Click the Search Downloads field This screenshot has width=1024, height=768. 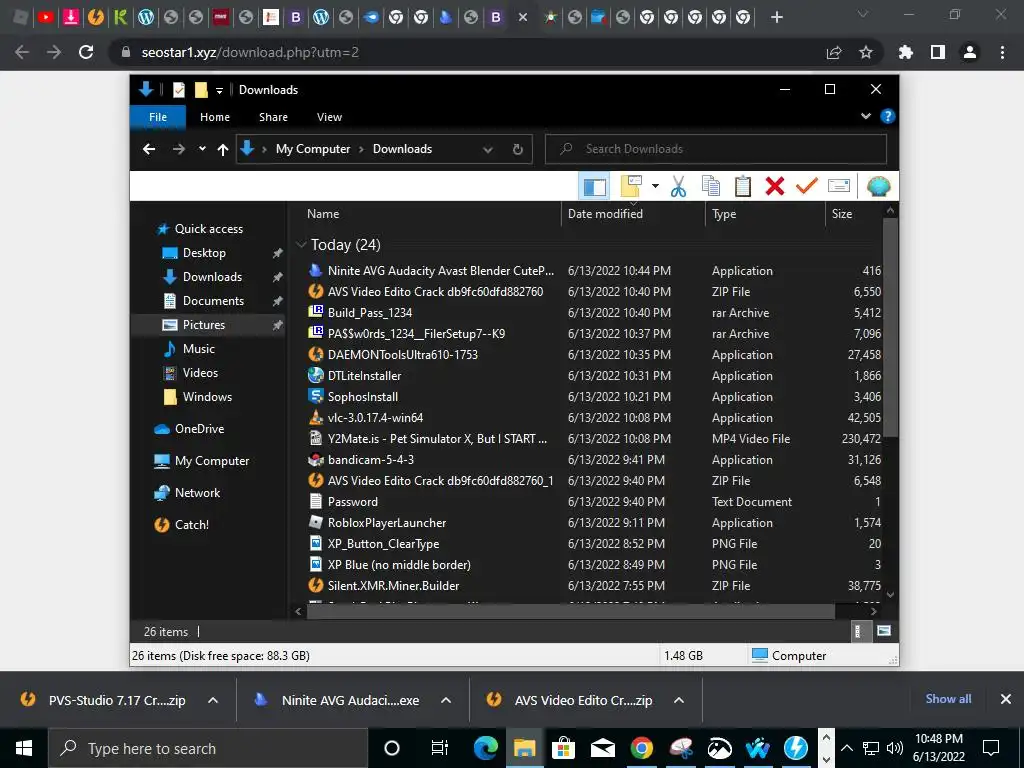pos(716,149)
